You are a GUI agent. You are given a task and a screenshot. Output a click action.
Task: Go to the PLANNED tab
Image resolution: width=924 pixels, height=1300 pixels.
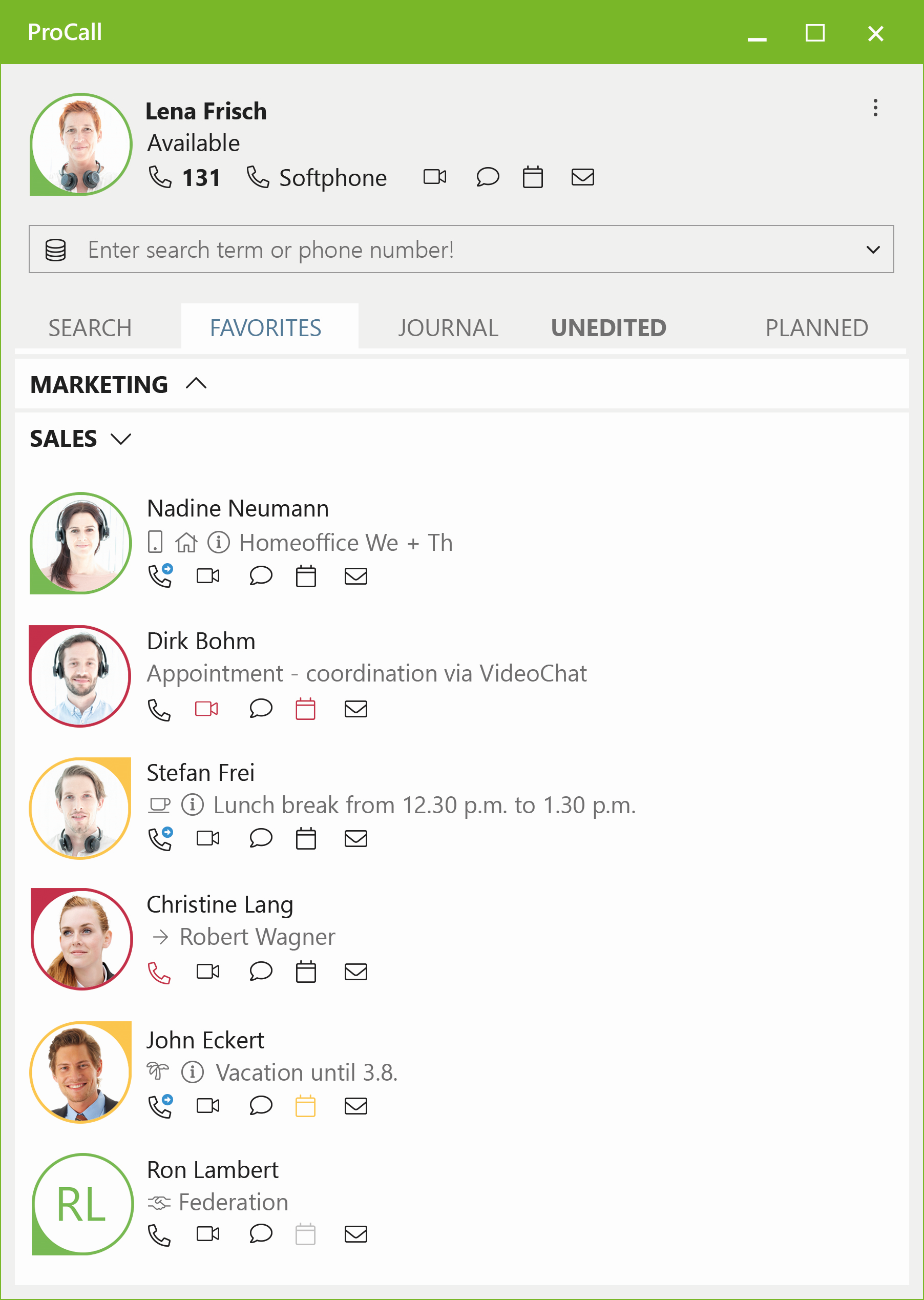(x=816, y=328)
